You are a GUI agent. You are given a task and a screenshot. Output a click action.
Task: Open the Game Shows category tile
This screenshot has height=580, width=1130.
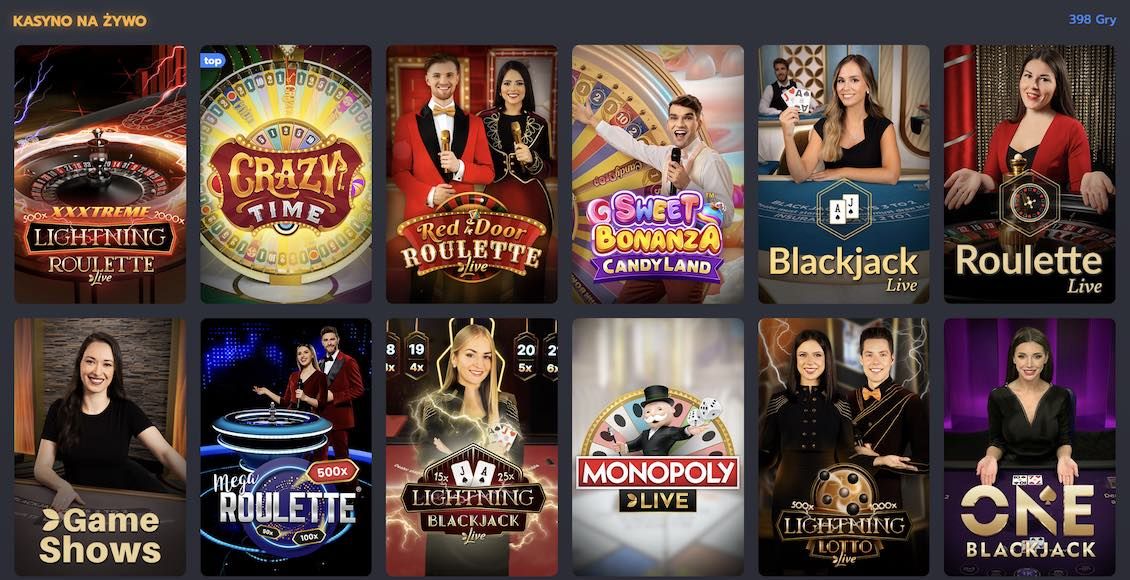pos(100,447)
